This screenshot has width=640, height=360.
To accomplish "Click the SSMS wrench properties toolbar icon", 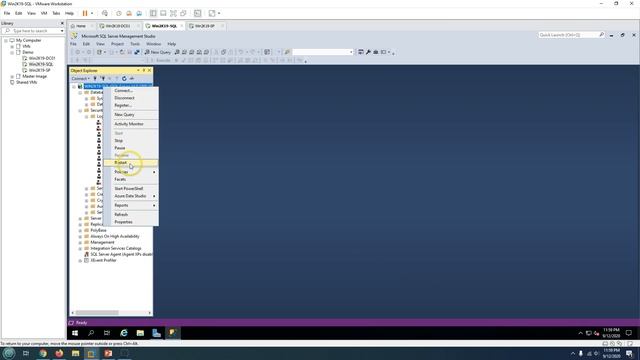I will 368,52.
